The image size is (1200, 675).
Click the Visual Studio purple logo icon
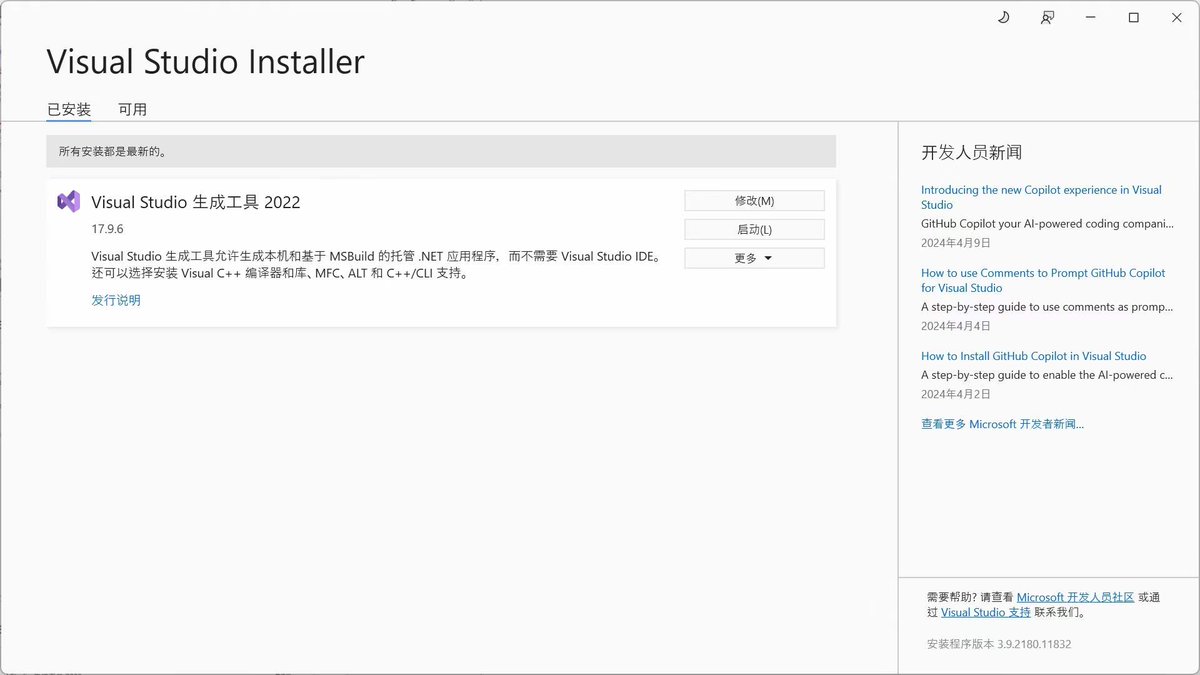pyautogui.click(x=69, y=201)
